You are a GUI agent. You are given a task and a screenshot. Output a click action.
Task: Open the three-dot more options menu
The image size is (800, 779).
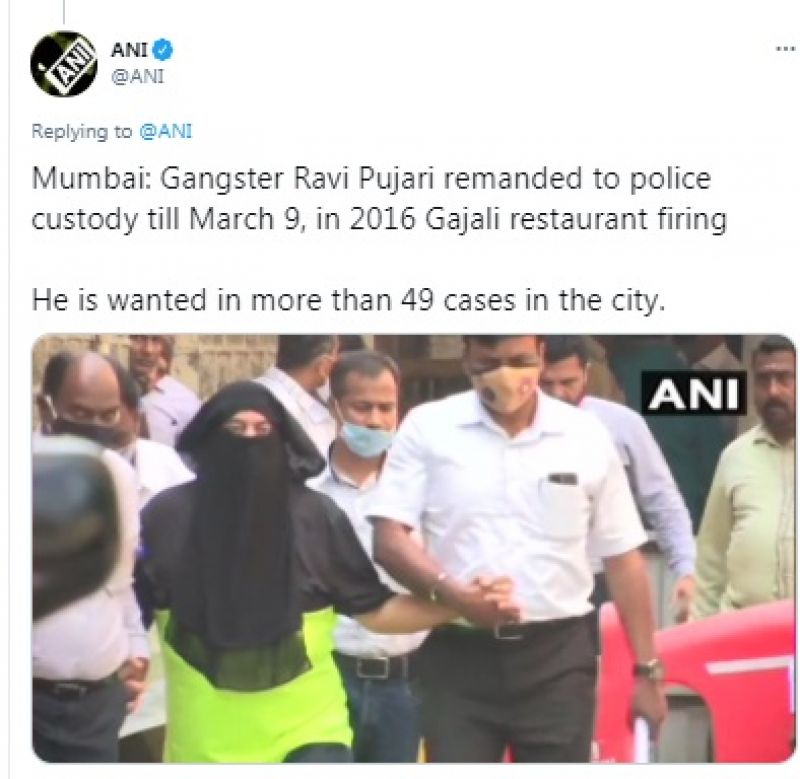[786, 49]
